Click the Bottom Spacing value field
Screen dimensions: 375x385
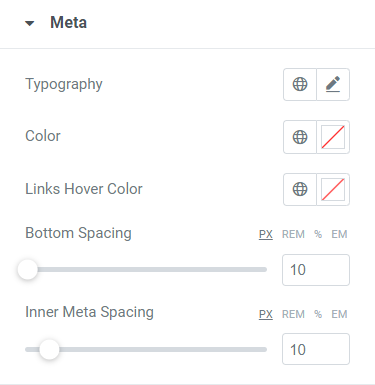tap(316, 270)
